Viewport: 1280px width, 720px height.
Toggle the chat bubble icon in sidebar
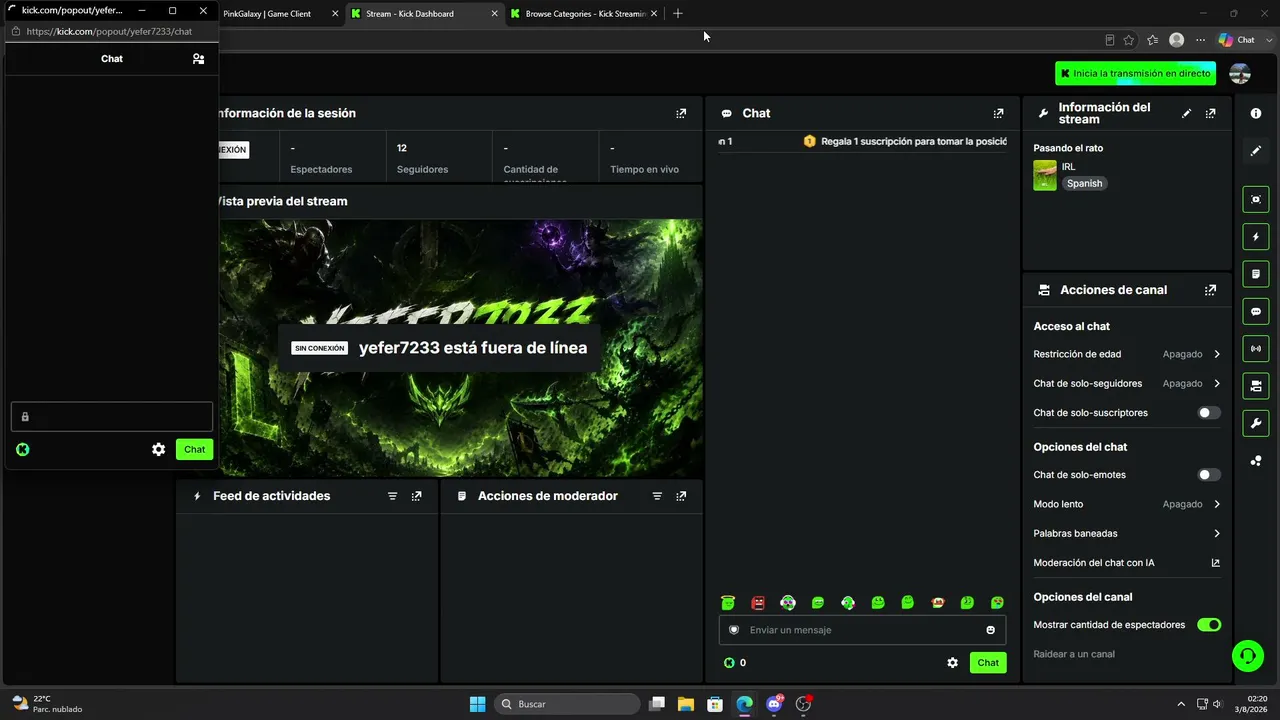click(x=1256, y=312)
